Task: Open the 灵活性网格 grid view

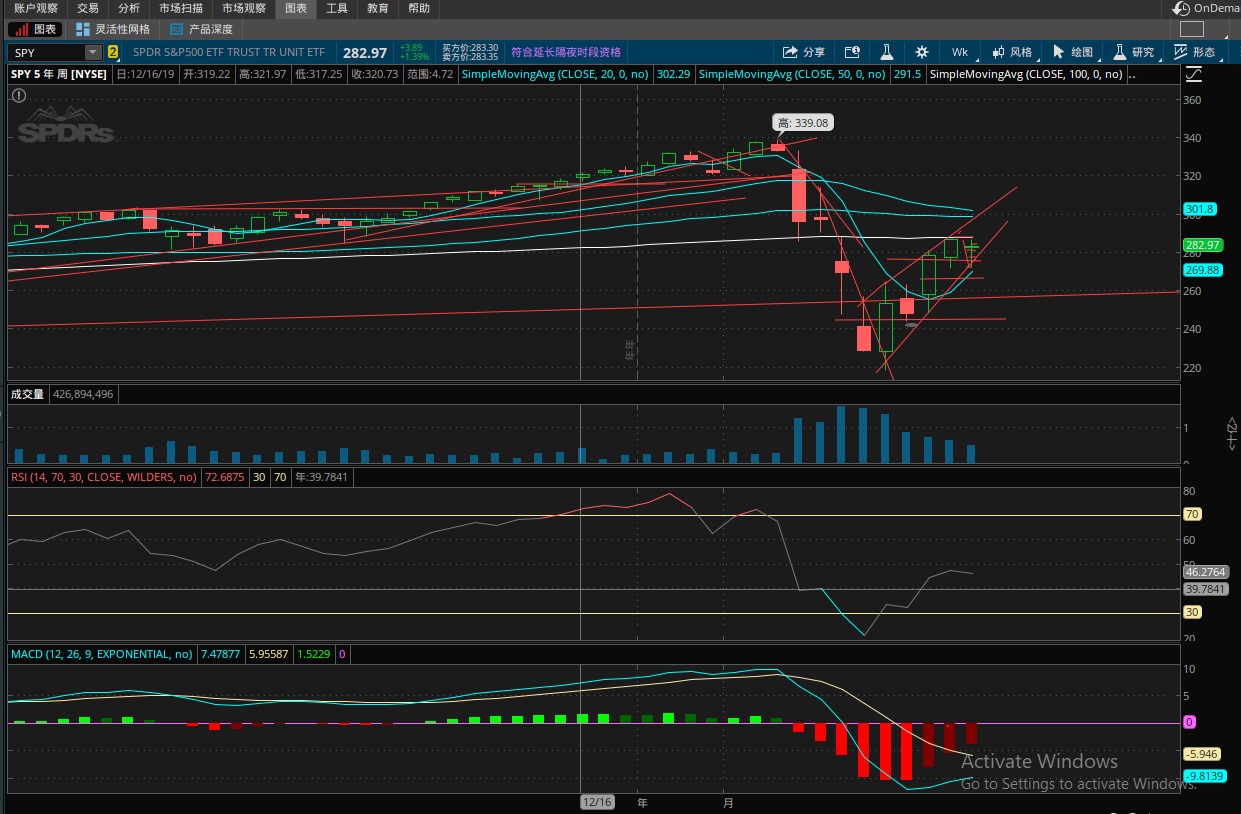Action: (x=113, y=30)
